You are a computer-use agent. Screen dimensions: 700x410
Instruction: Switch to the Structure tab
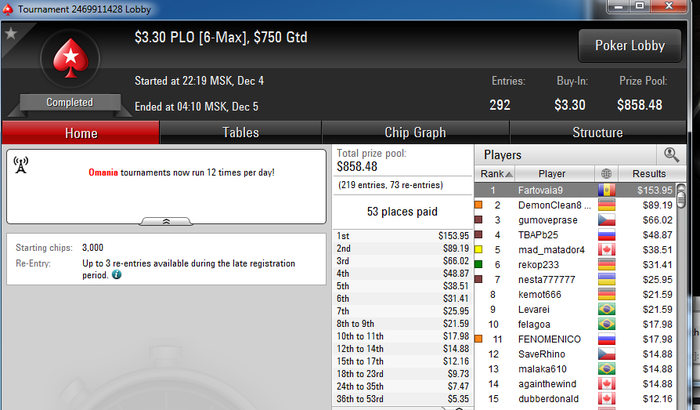pos(597,133)
